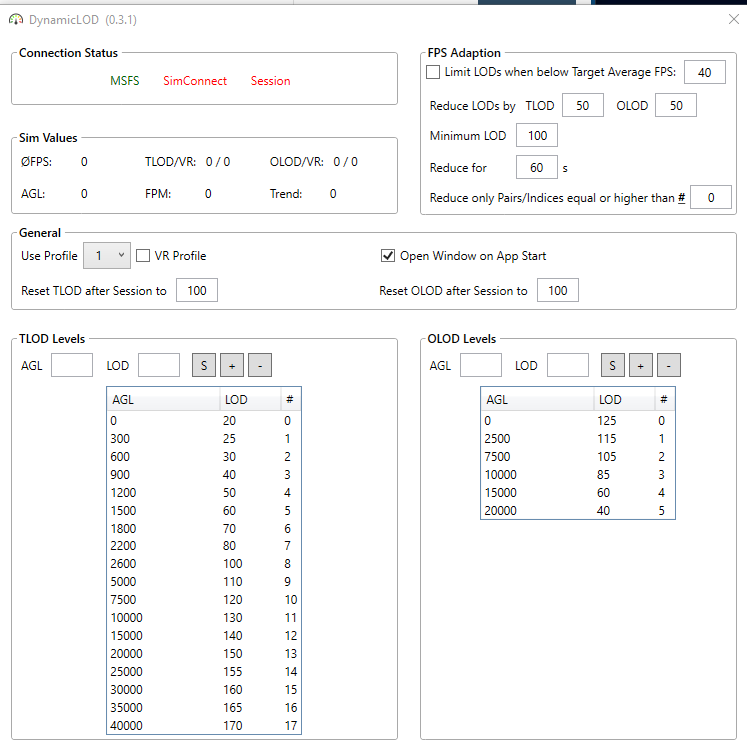Screen dimensions: 747x749
Task: Click the plus button in TLOD Levels
Action: click(x=232, y=365)
